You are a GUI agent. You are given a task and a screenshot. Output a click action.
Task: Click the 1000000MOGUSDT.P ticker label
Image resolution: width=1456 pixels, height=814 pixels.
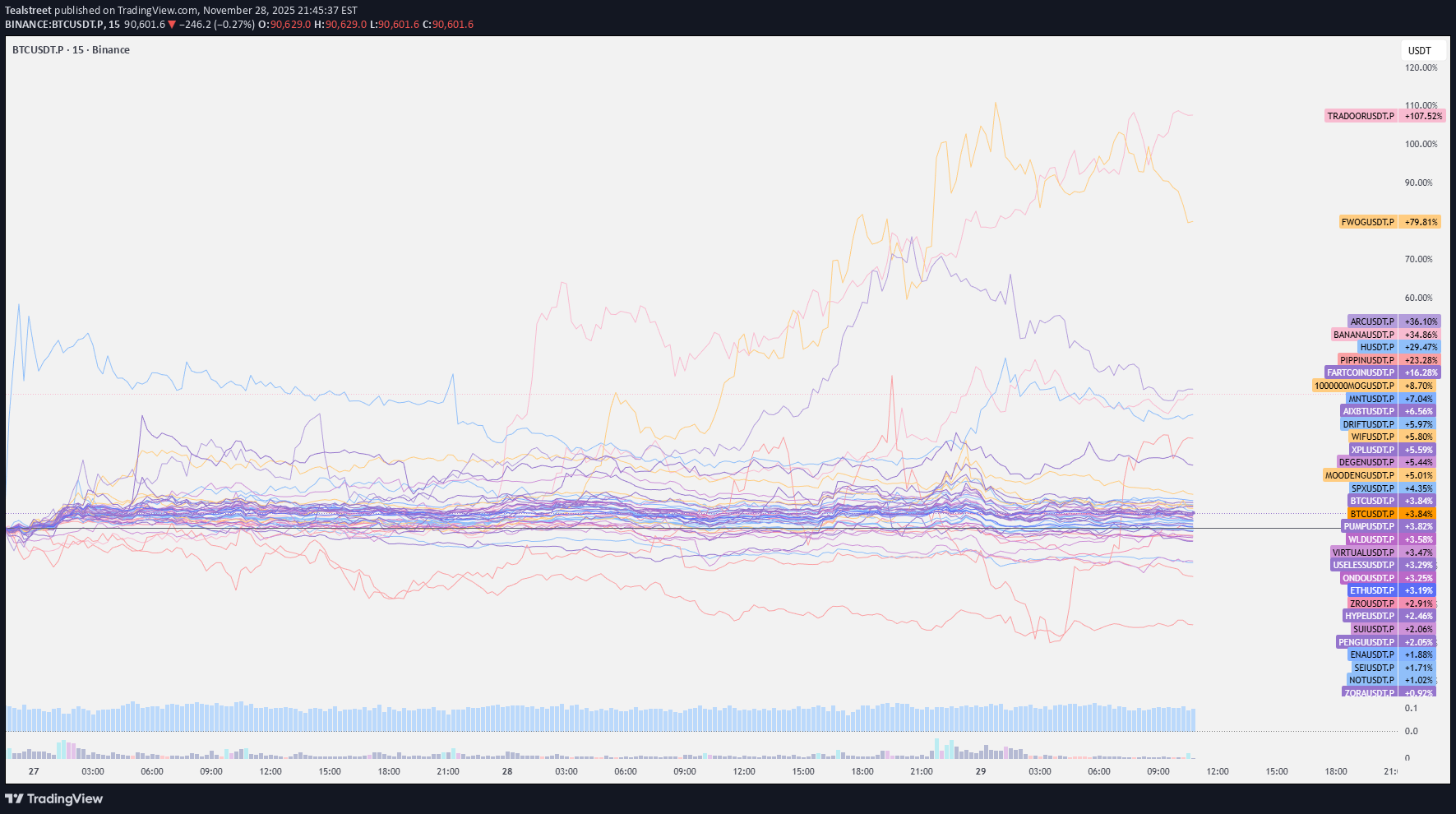point(1353,385)
